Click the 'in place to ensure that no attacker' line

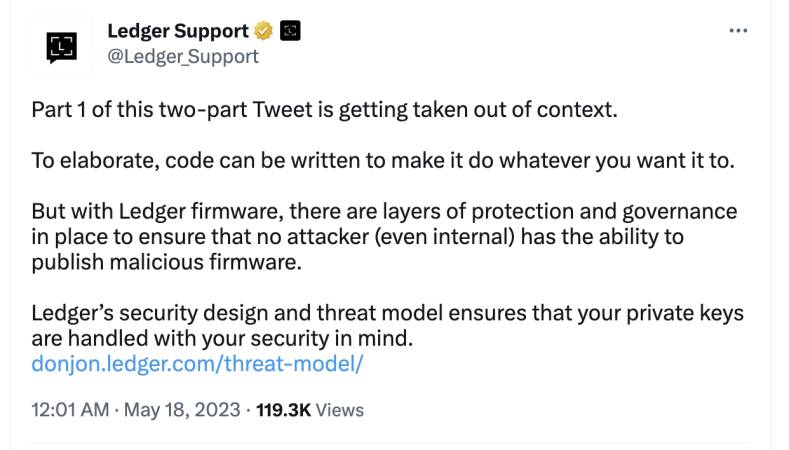tap(357, 237)
